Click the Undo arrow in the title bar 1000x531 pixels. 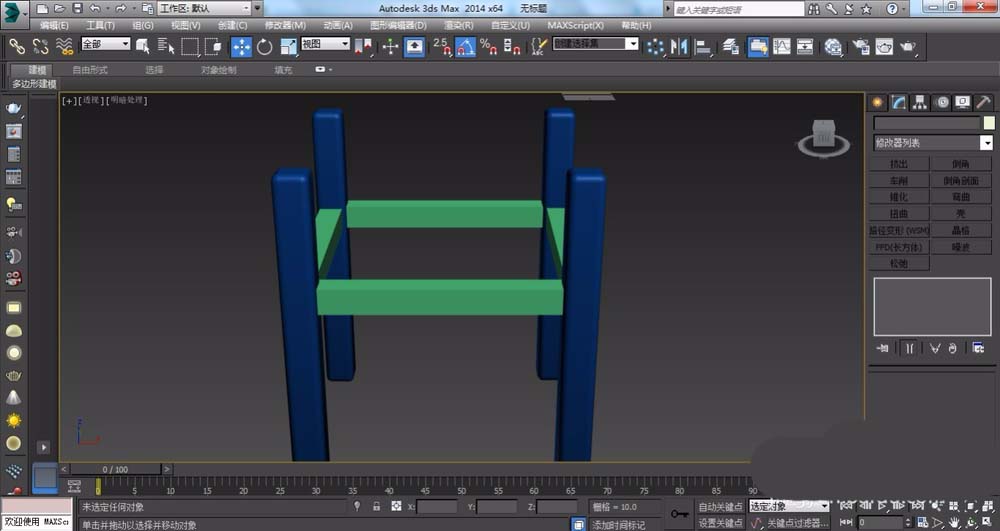(93, 8)
